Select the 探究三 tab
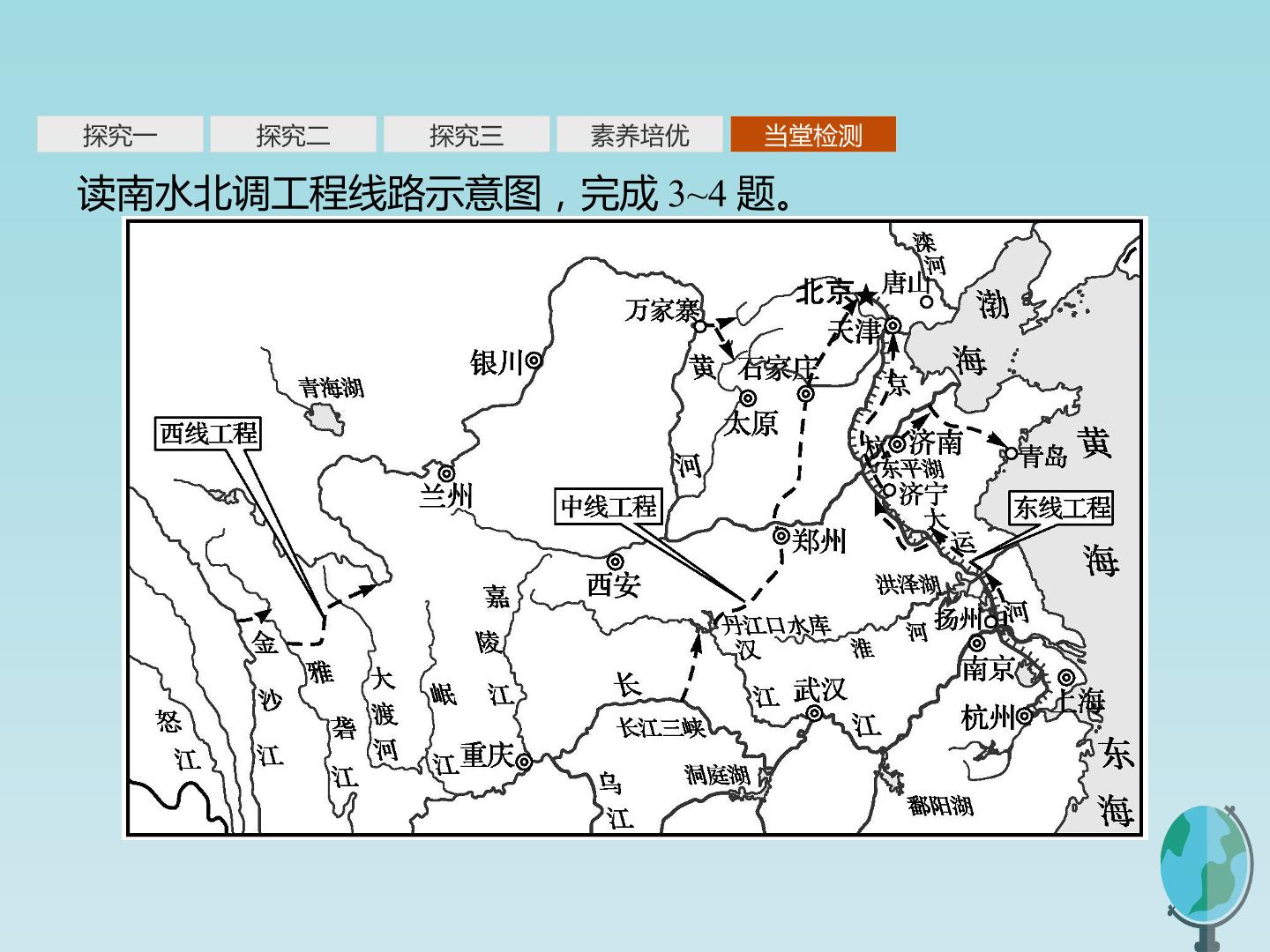 click(x=466, y=135)
